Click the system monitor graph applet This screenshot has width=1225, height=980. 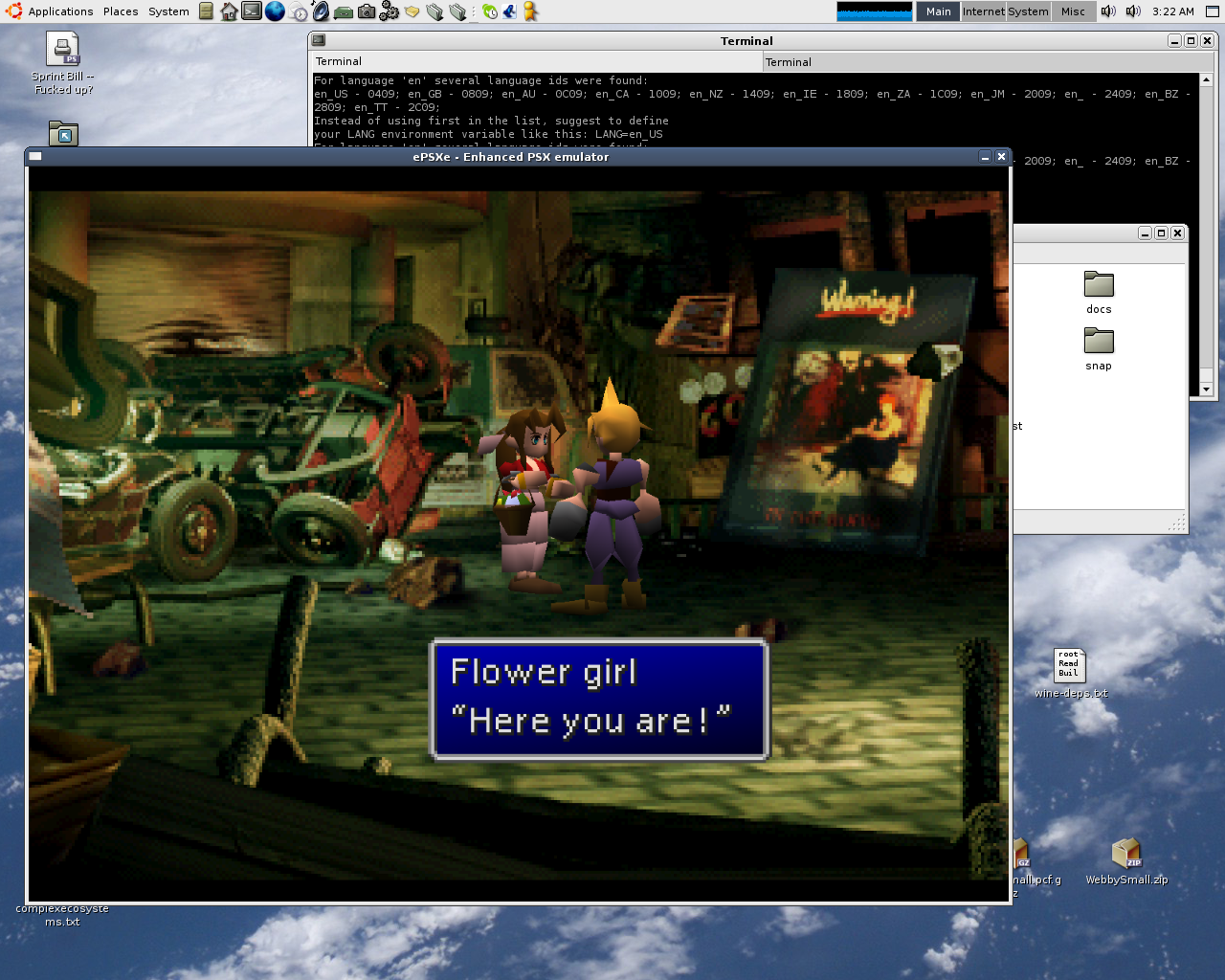tap(875, 11)
